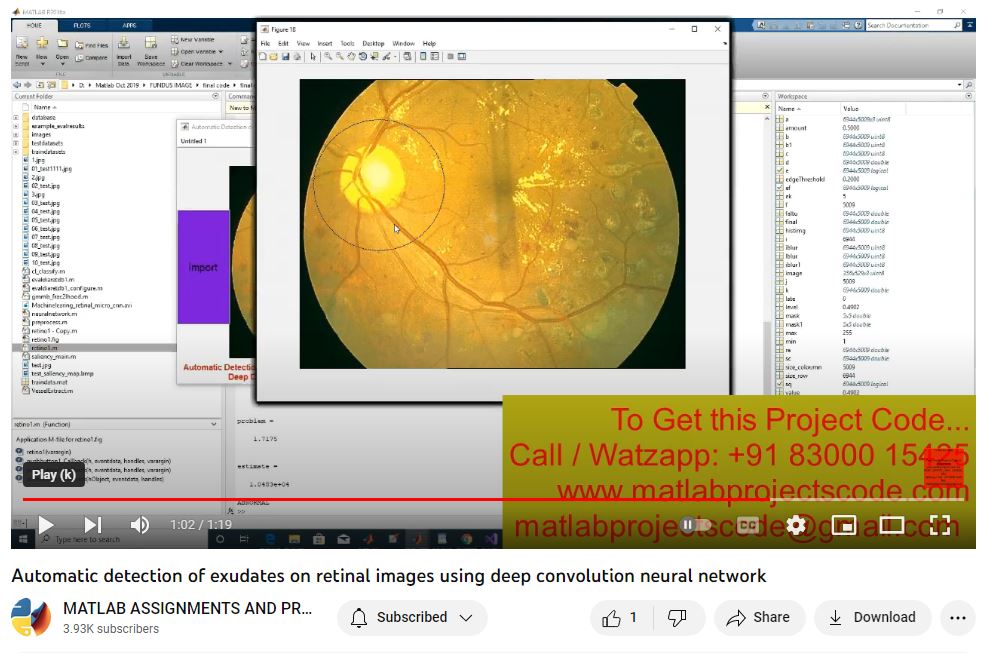
Task: Click New Variable in MATLAB ribbon
Action: coord(193,39)
